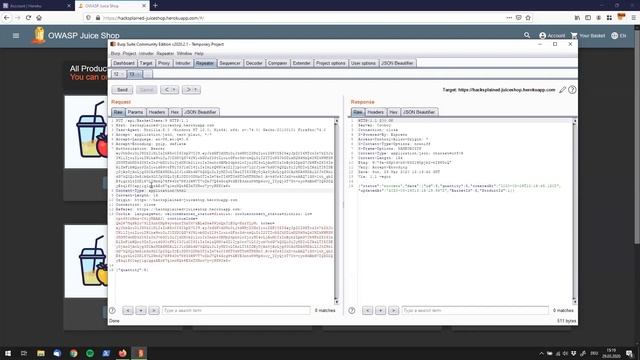Screen dimensions: 640x360
Task: Open the Project menu
Action: pos(129,53)
